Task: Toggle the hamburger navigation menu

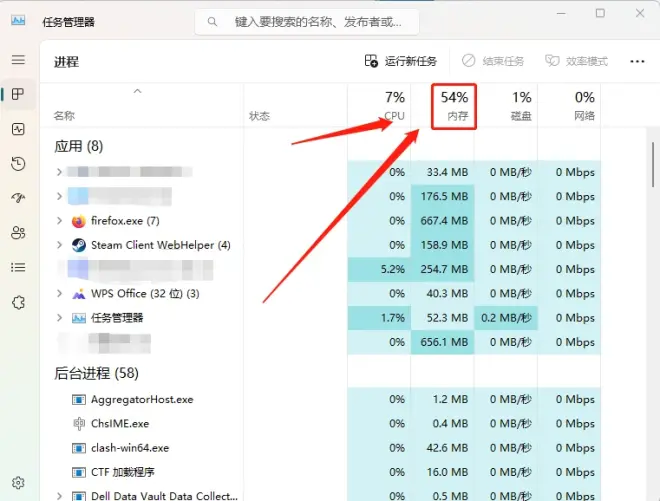Action: click(18, 60)
